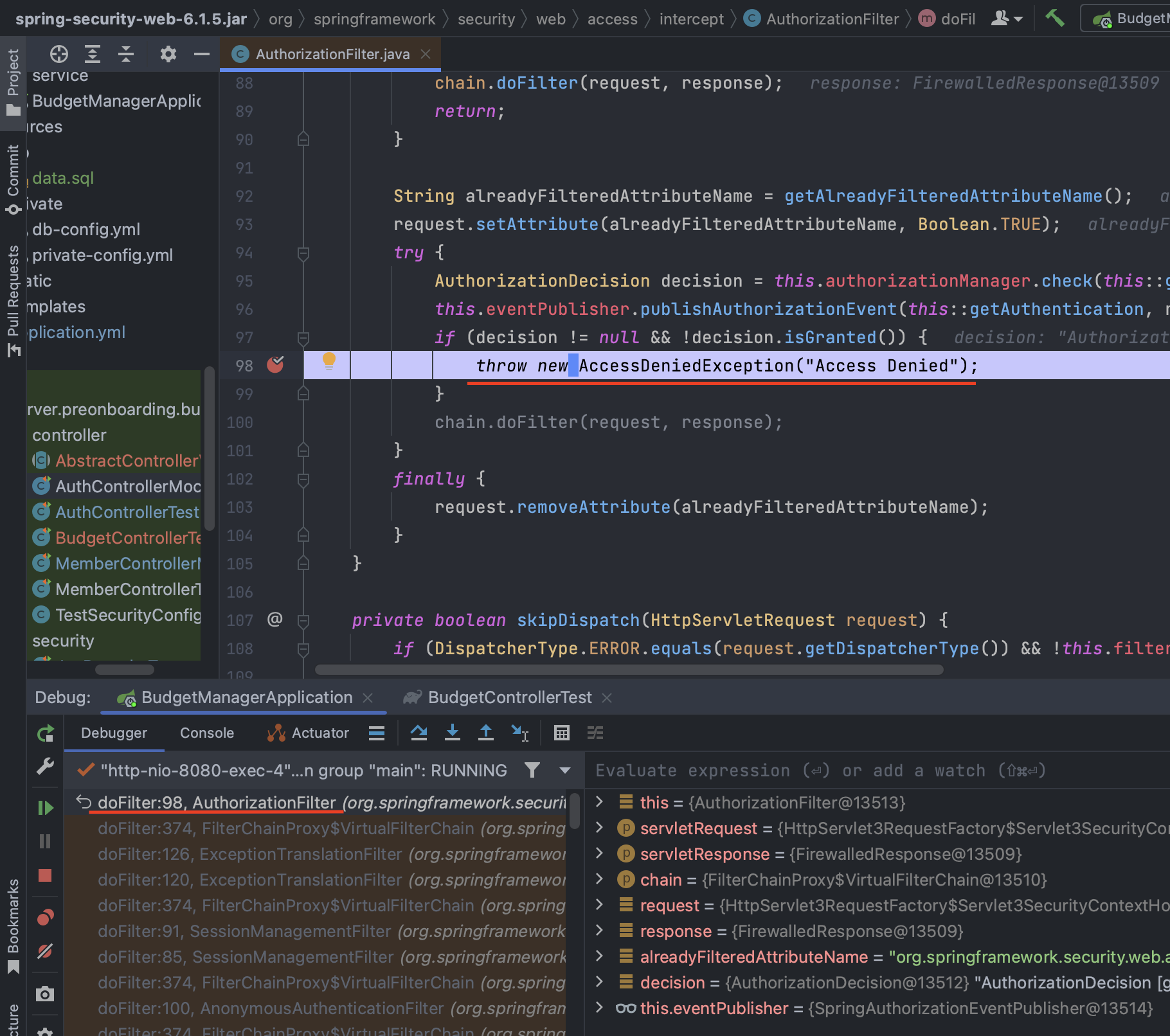Switch to the Debugger tab
Image resolution: width=1170 pixels, height=1036 pixels.
(x=114, y=733)
